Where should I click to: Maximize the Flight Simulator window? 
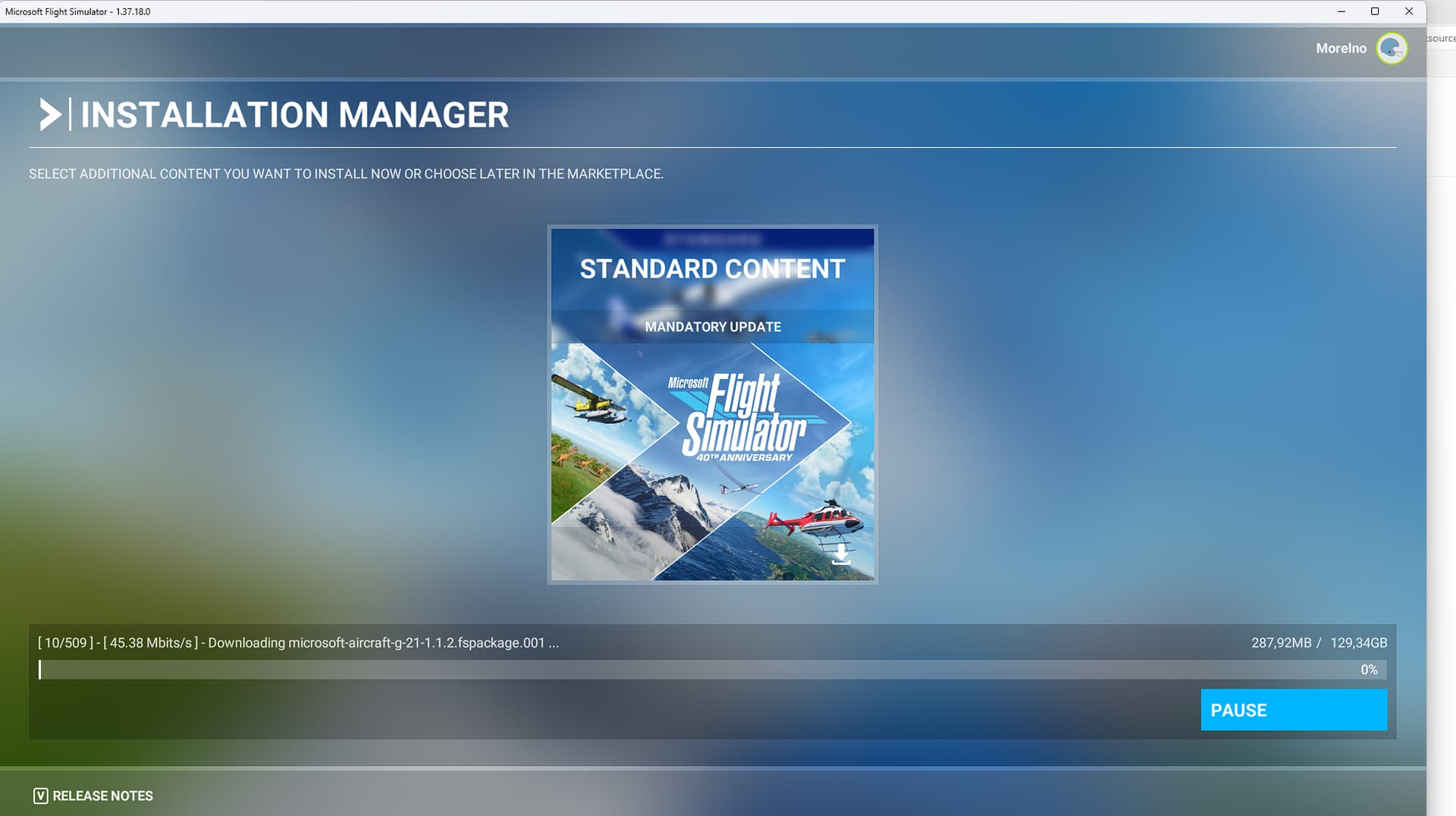click(1374, 11)
